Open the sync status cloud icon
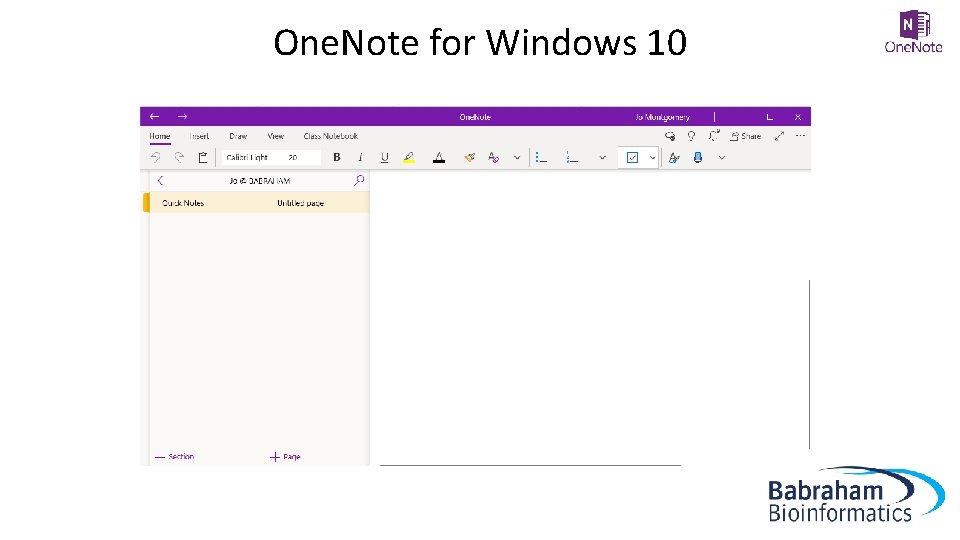The image size is (960, 540). (670, 136)
